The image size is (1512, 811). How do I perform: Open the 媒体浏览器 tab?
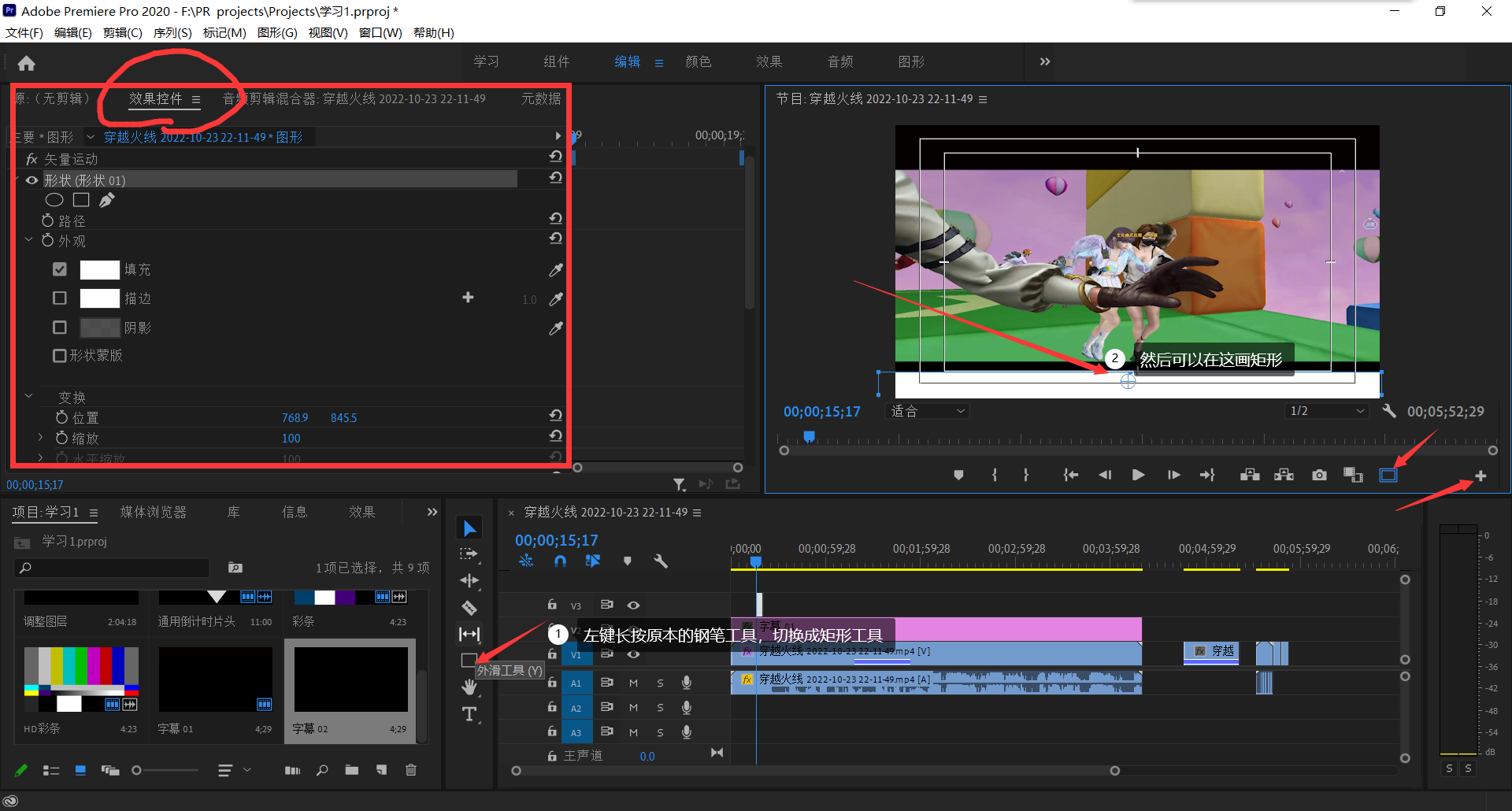tap(154, 512)
